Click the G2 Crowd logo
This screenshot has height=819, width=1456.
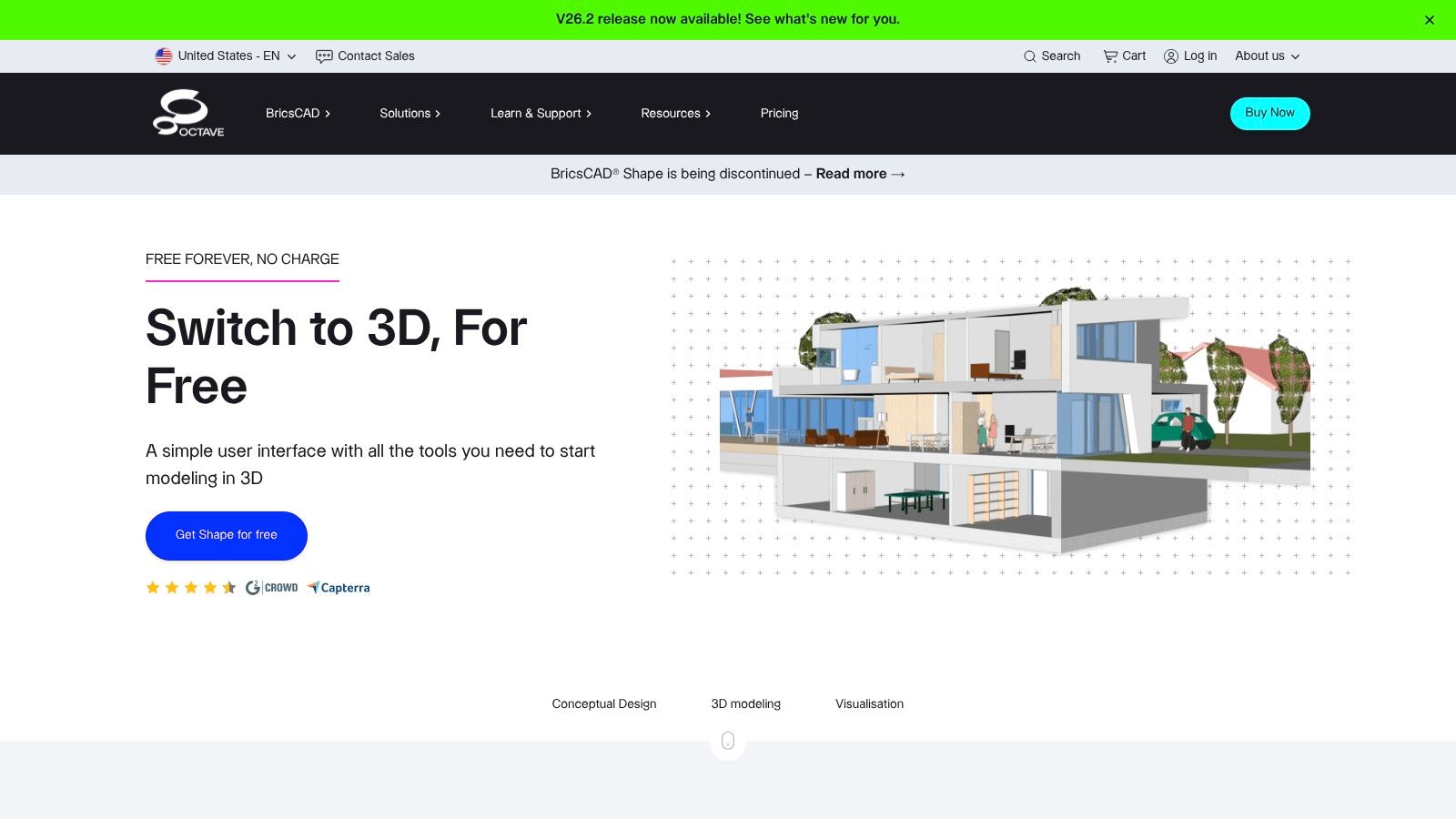point(271,588)
